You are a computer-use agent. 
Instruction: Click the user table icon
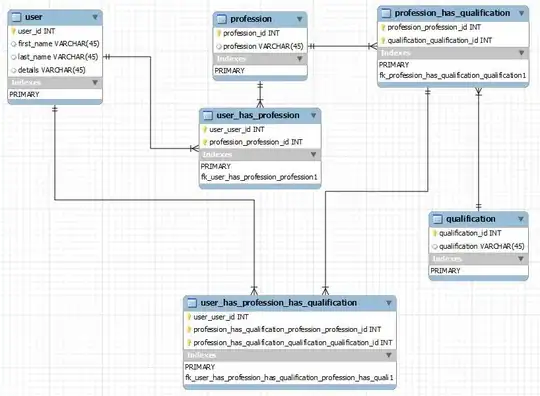click(17, 17)
